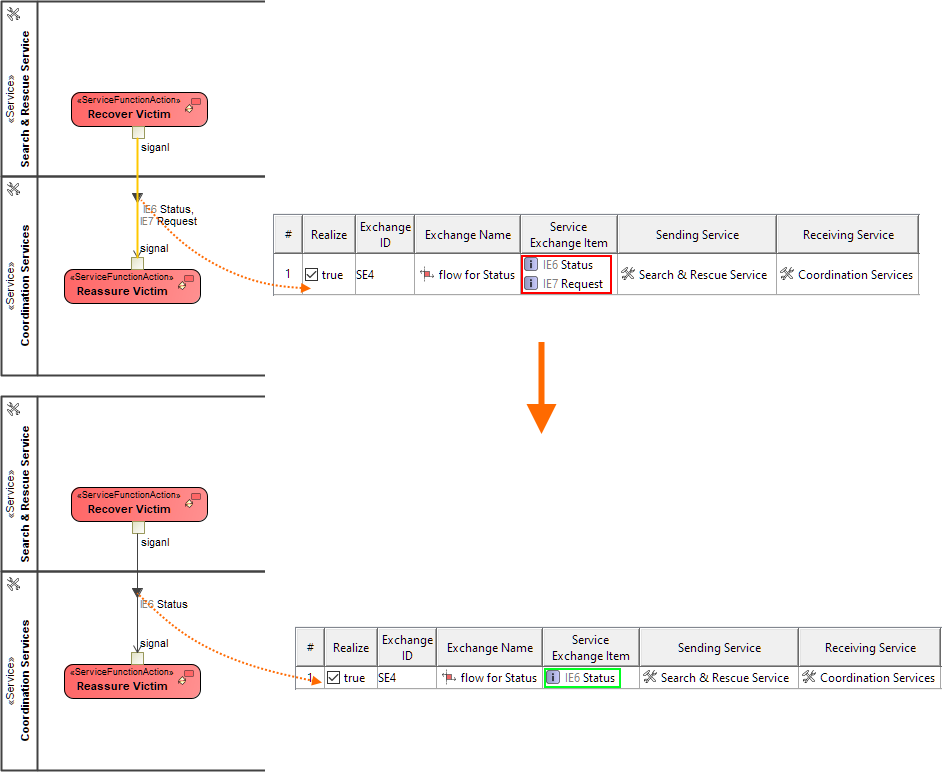Toggle the Realize checkbox in the lower table
Image resolution: width=944 pixels, height=777 pixels.
tap(334, 678)
